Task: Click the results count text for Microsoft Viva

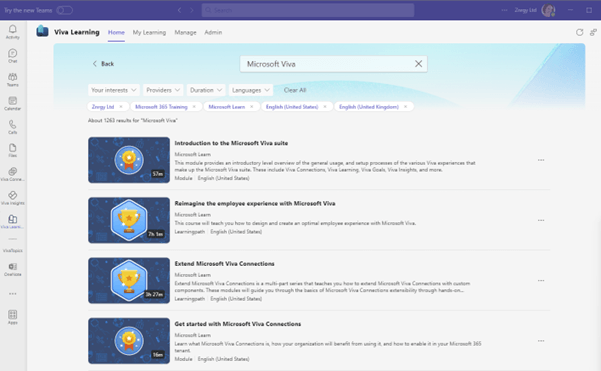Action: tap(133, 120)
